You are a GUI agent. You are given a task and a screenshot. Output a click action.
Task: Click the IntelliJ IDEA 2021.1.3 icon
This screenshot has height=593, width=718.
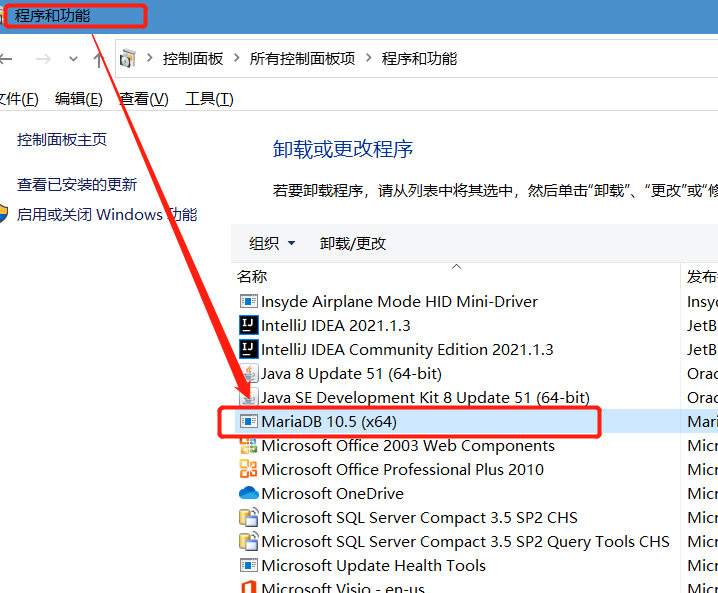pos(249,326)
